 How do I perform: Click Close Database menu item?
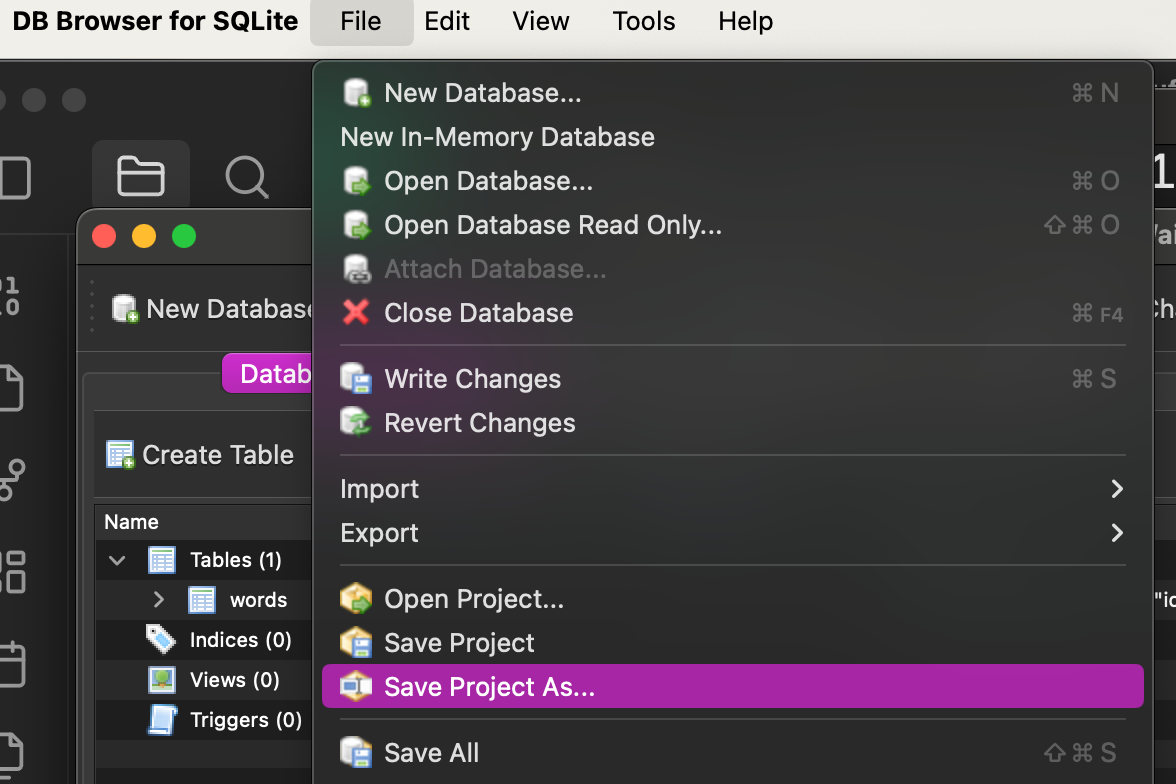point(733,313)
